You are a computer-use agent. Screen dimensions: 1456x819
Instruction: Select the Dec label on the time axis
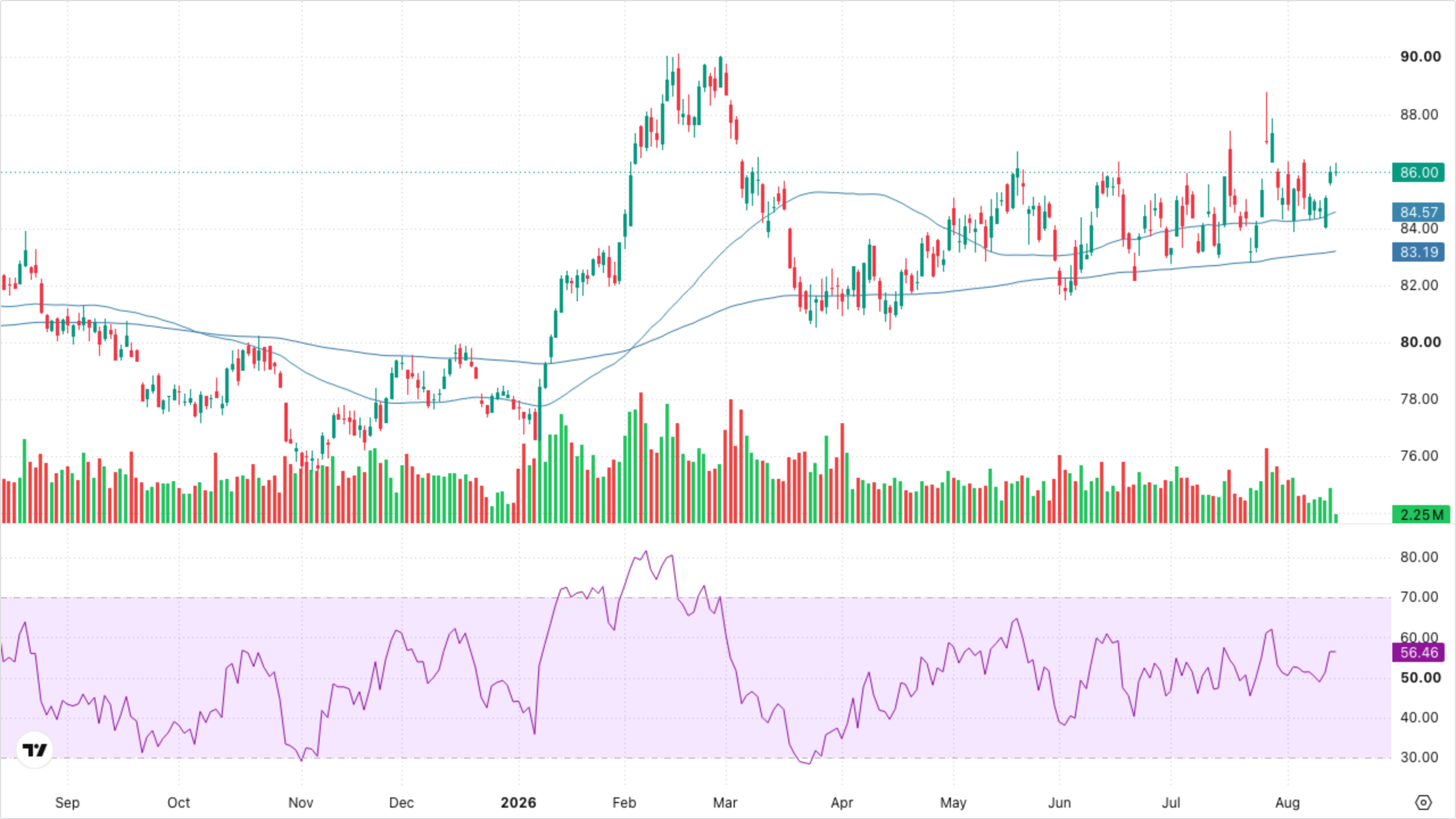pyautogui.click(x=401, y=803)
